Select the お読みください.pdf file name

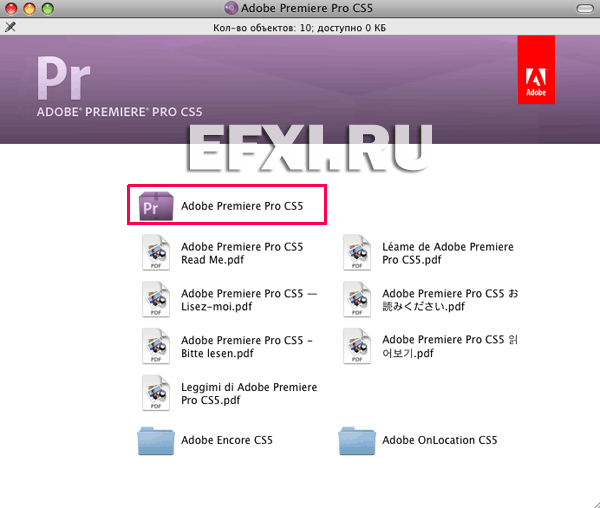pyautogui.click(x=450, y=300)
